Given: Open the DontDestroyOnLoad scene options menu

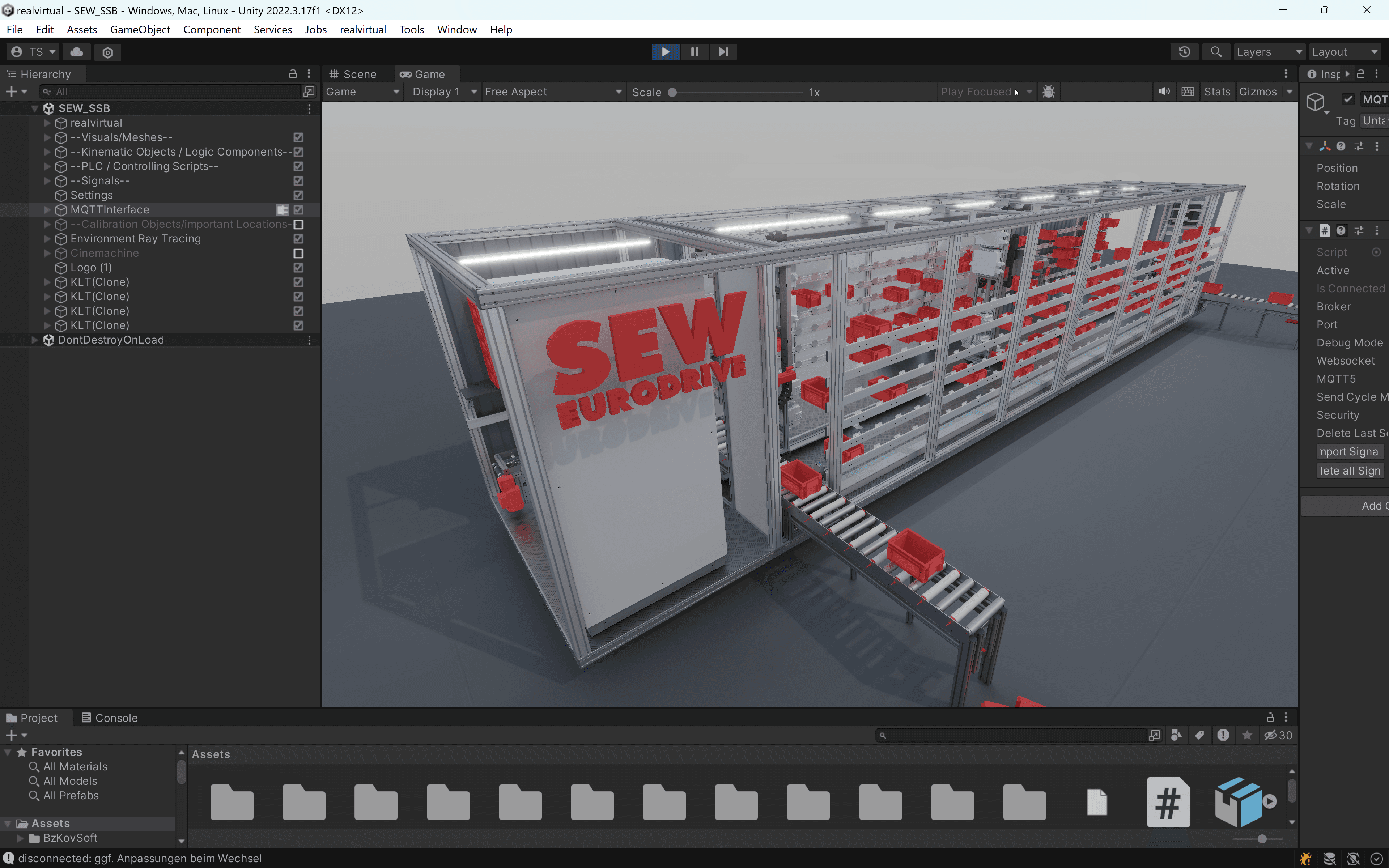Looking at the screenshot, I should pyautogui.click(x=309, y=340).
